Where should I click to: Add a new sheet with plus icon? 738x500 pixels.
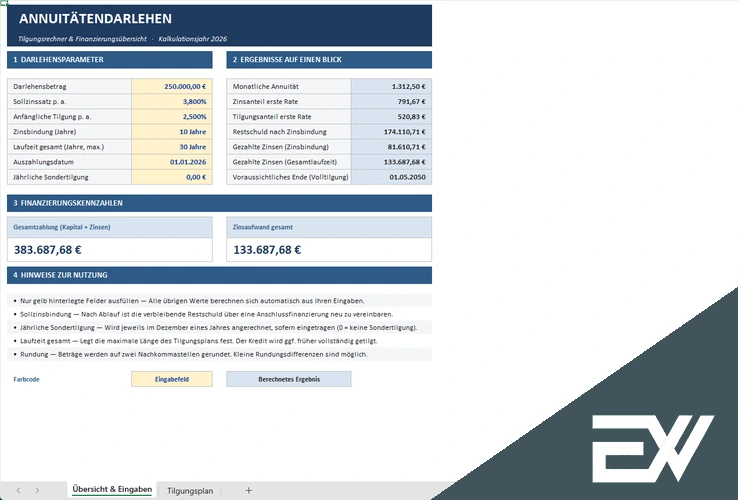pos(249,490)
